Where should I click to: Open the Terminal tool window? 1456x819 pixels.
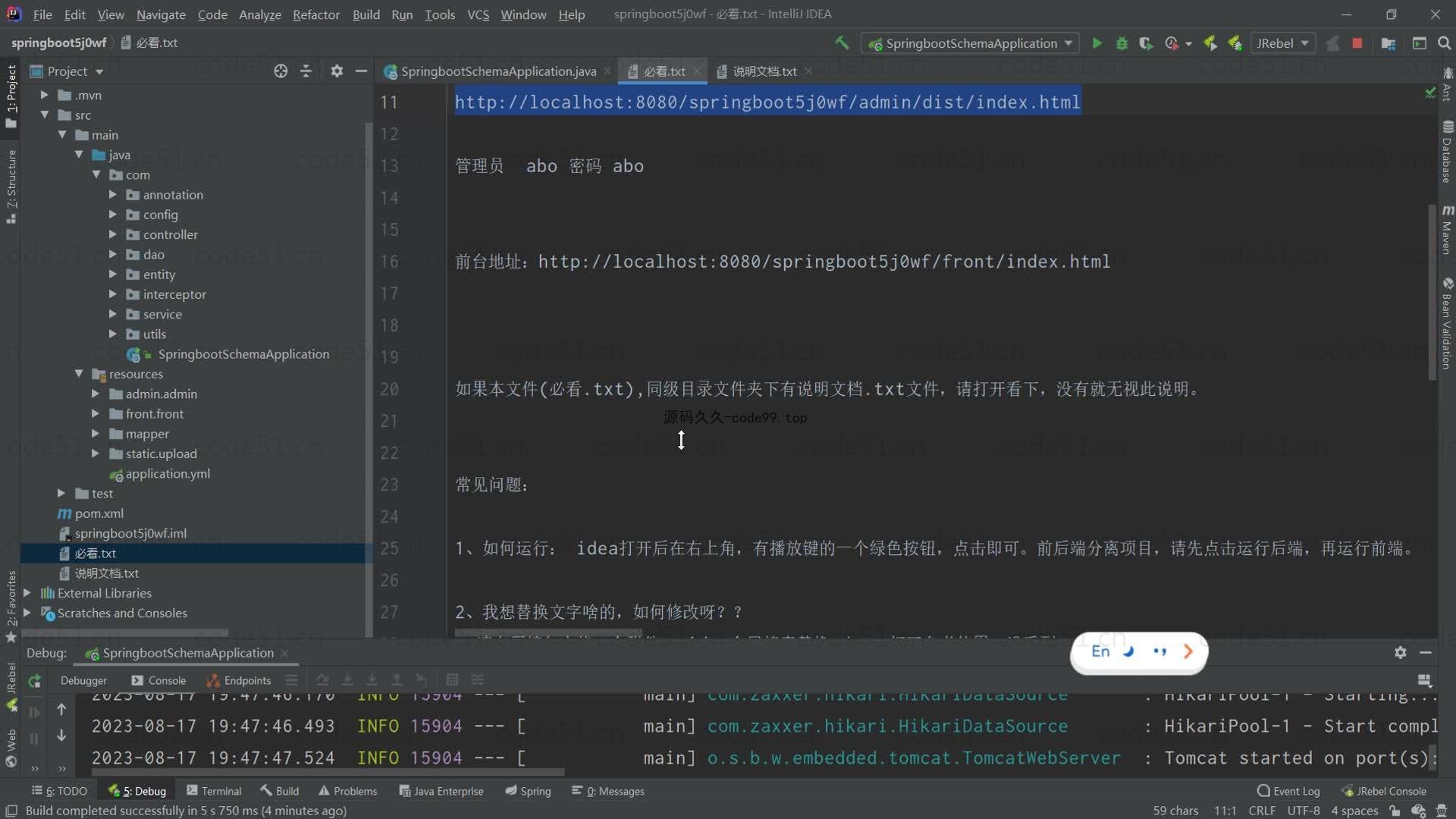coord(214,791)
